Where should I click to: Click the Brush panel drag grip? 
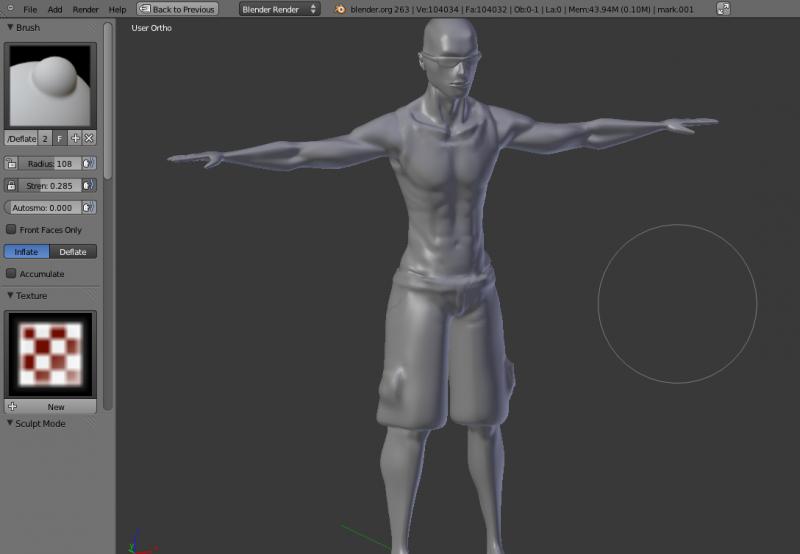pyautogui.click(x=92, y=28)
